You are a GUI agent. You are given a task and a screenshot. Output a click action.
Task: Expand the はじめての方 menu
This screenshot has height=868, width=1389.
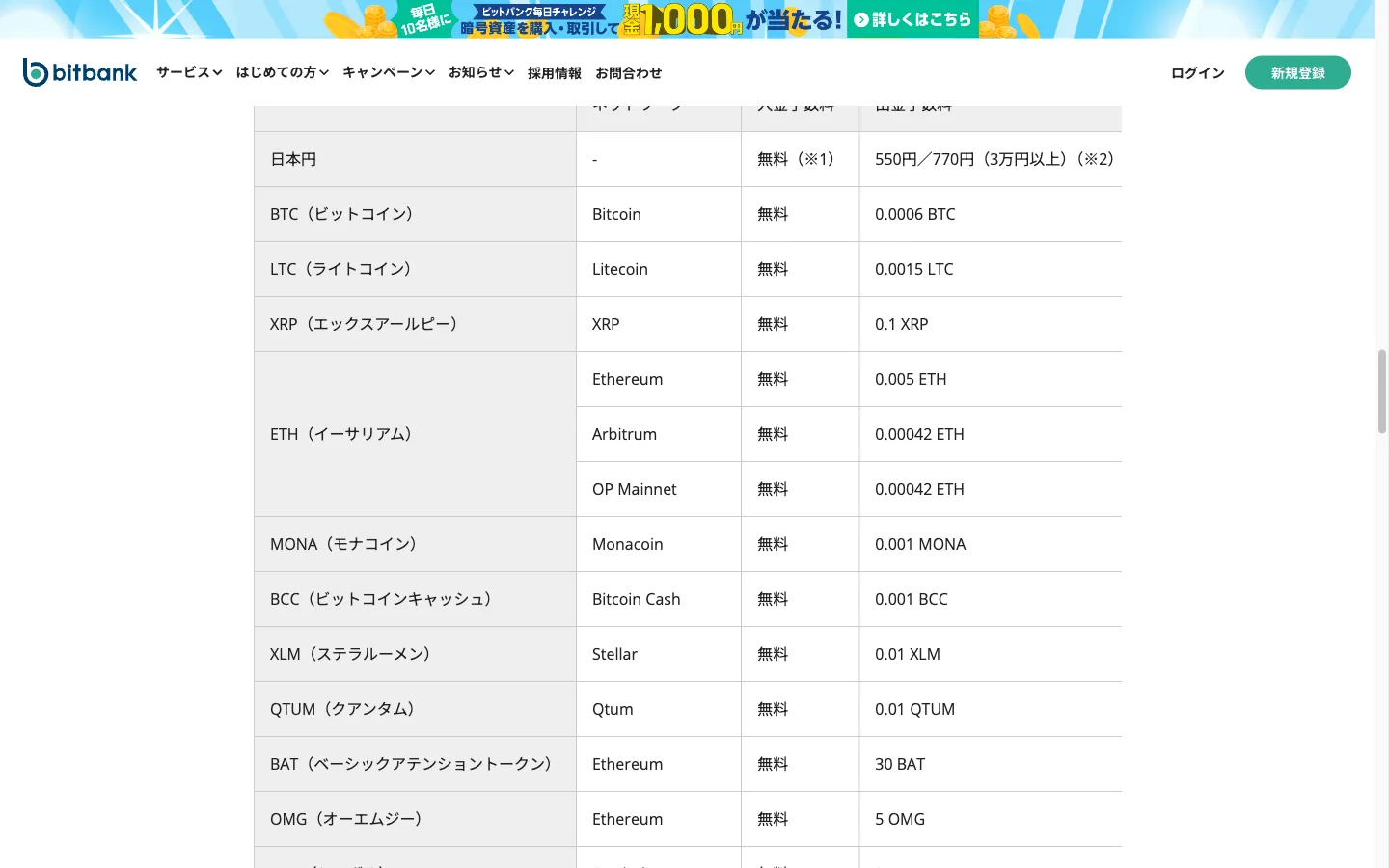coord(283,72)
